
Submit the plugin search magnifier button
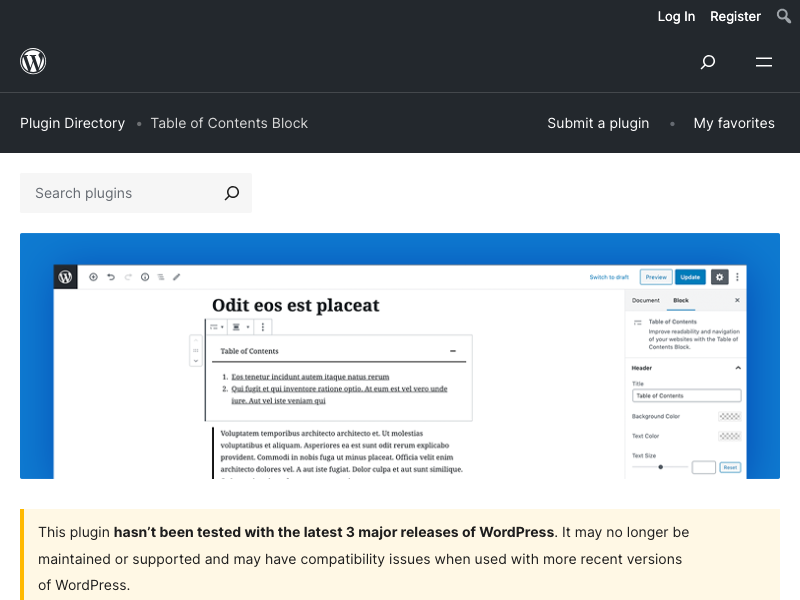point(232,193)
